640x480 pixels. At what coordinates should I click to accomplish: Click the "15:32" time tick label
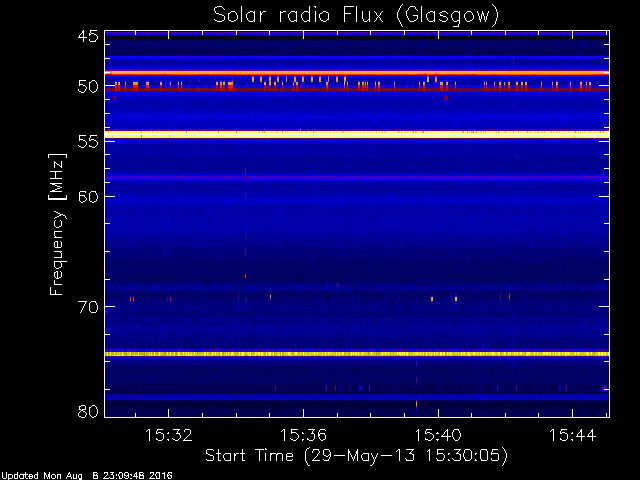click(169, 436)
